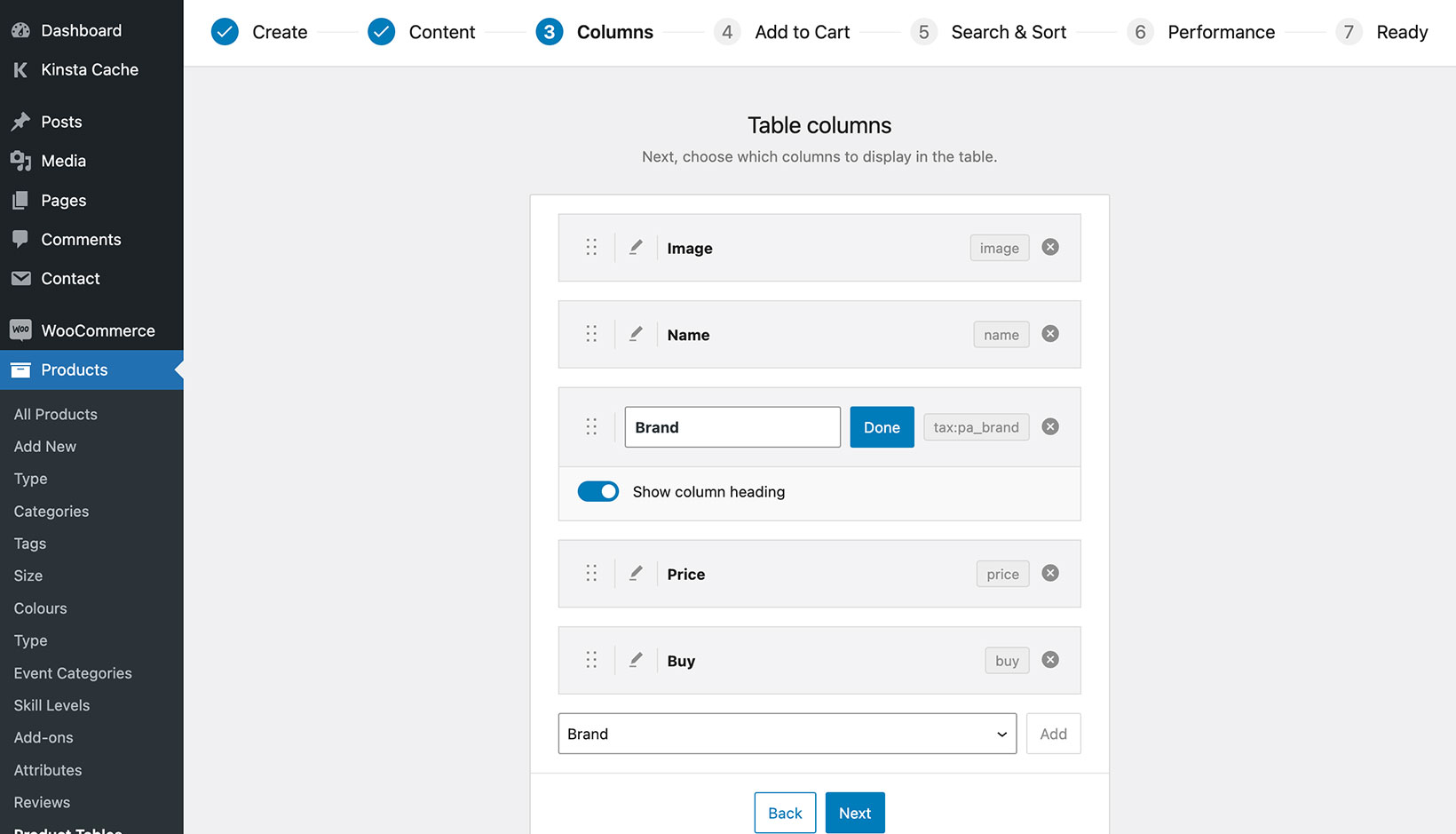Click inside the Brand column name text field

click(732, 426)
